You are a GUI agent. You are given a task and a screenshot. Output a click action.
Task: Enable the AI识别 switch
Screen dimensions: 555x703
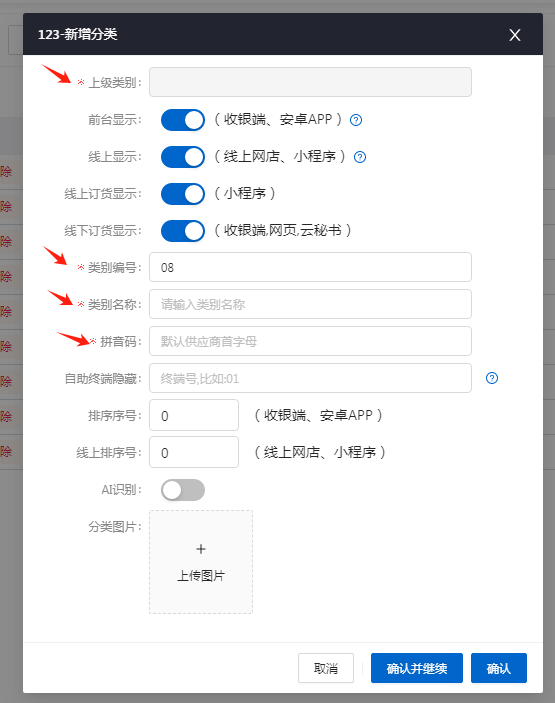(x=183, y=490)
